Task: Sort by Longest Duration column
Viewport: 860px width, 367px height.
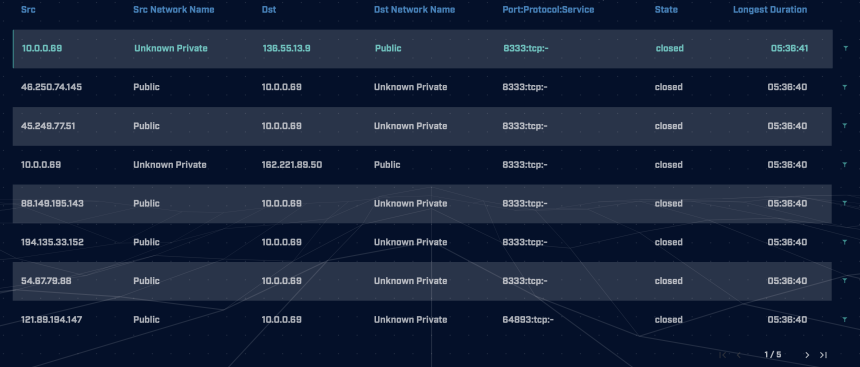Action: (x=770, y=9)
